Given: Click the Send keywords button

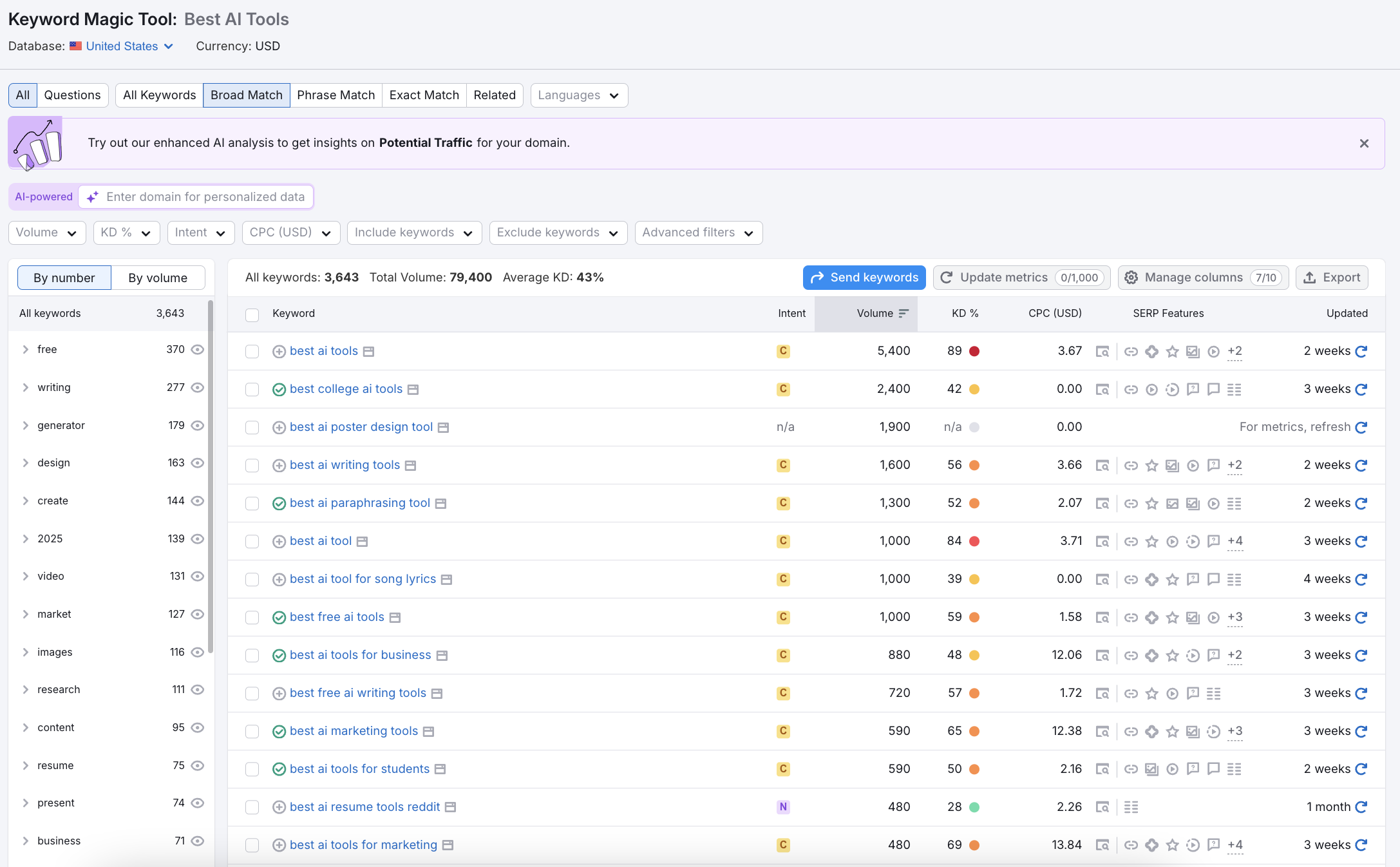Looking at the screenshot, I should point(864,278).
